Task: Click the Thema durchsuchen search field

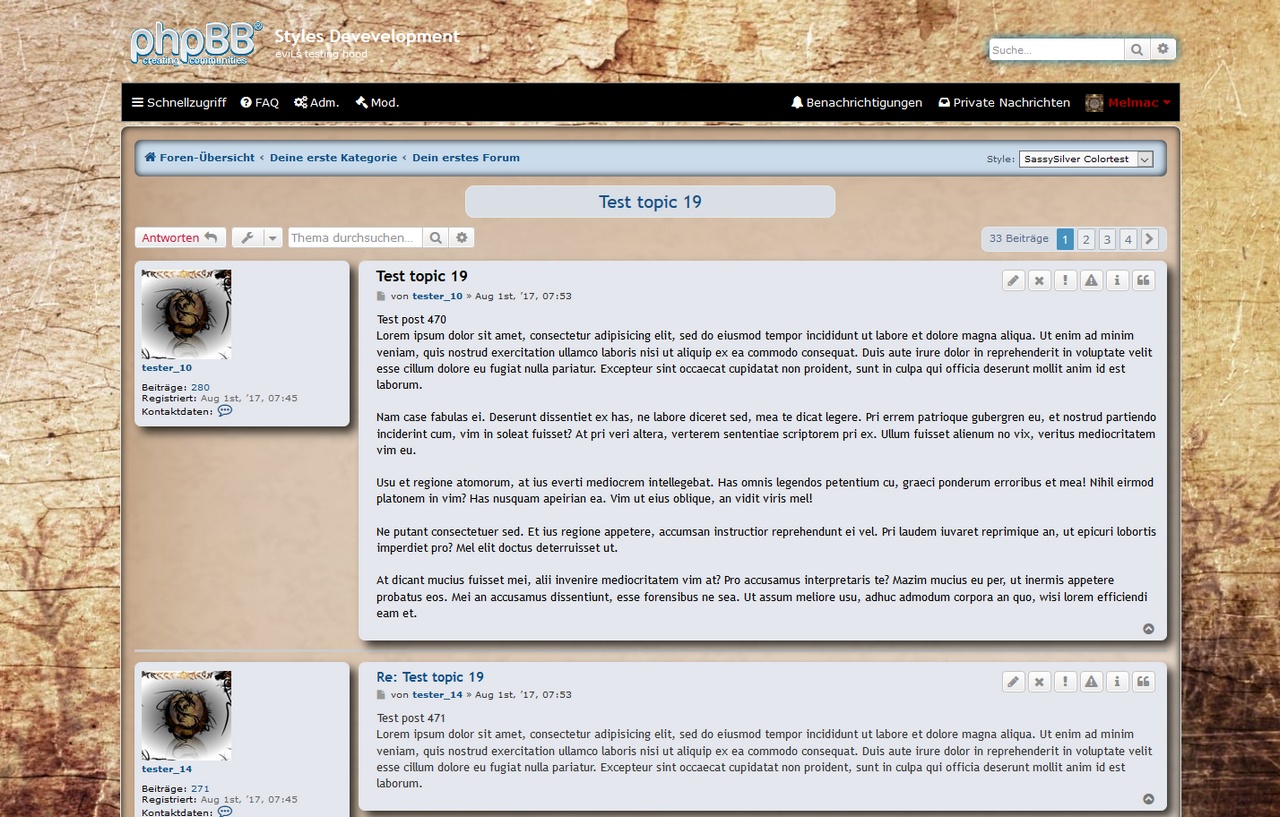Action: pyautogui.click(x=355, y=238)
